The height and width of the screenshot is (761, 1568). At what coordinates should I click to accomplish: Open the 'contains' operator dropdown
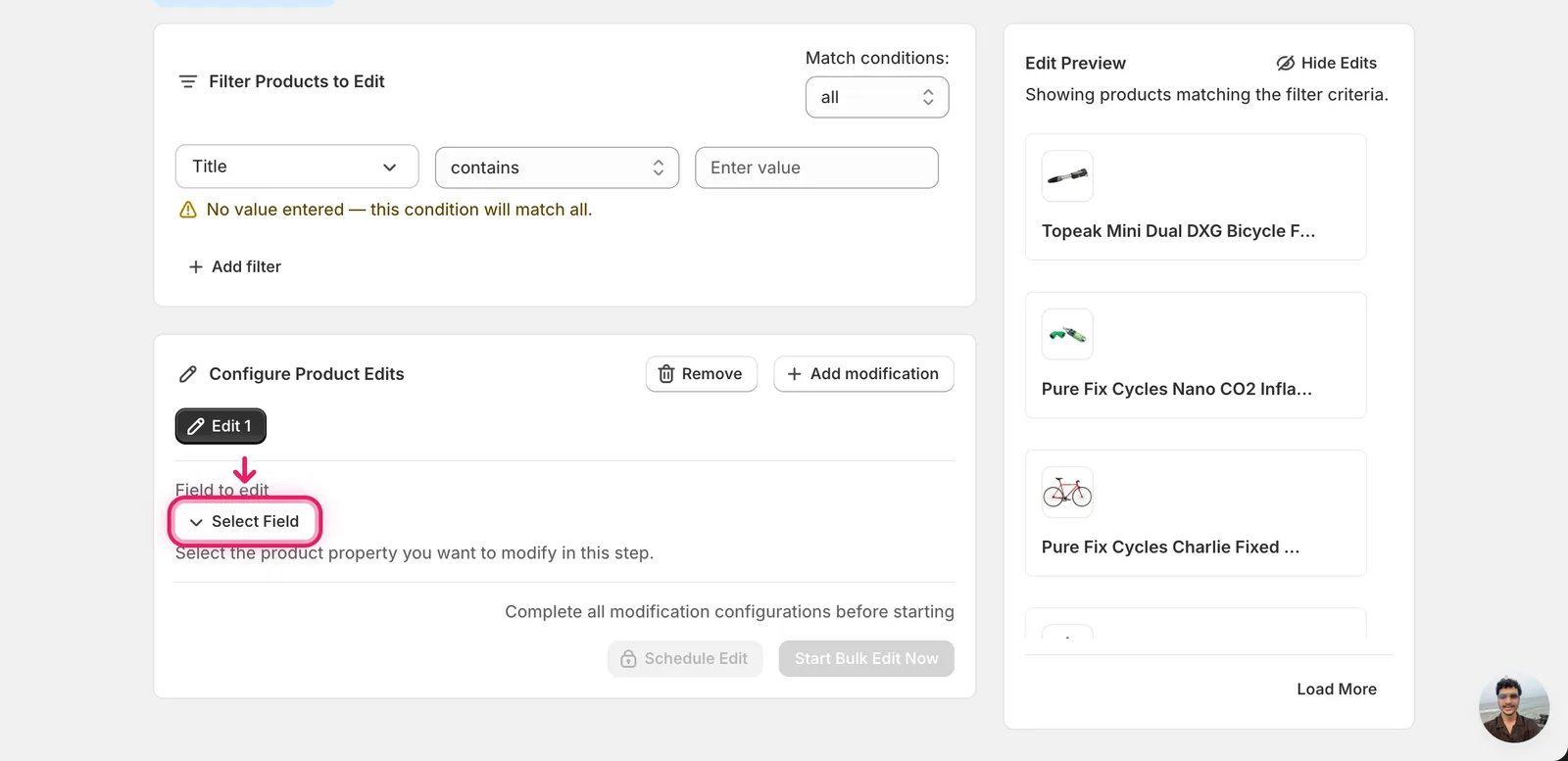pyautogui.click(x=557, y=167)
